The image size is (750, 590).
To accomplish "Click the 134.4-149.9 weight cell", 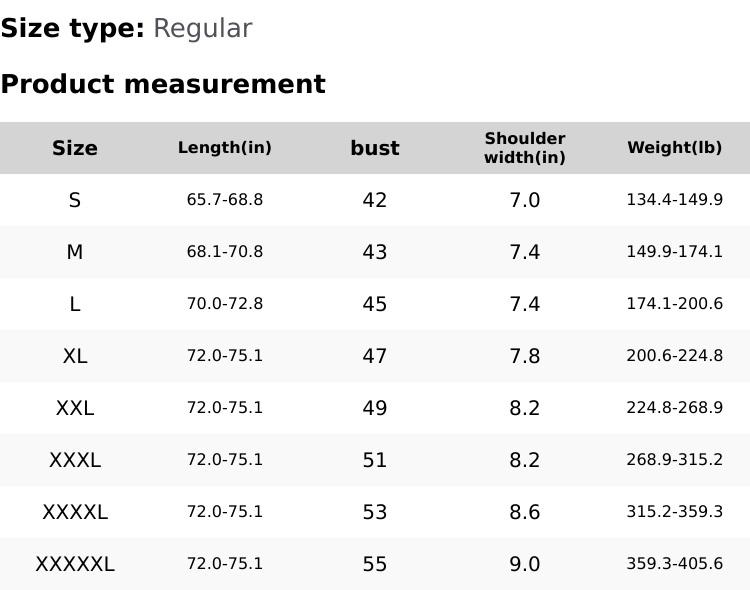I will [x=675, y=200].
